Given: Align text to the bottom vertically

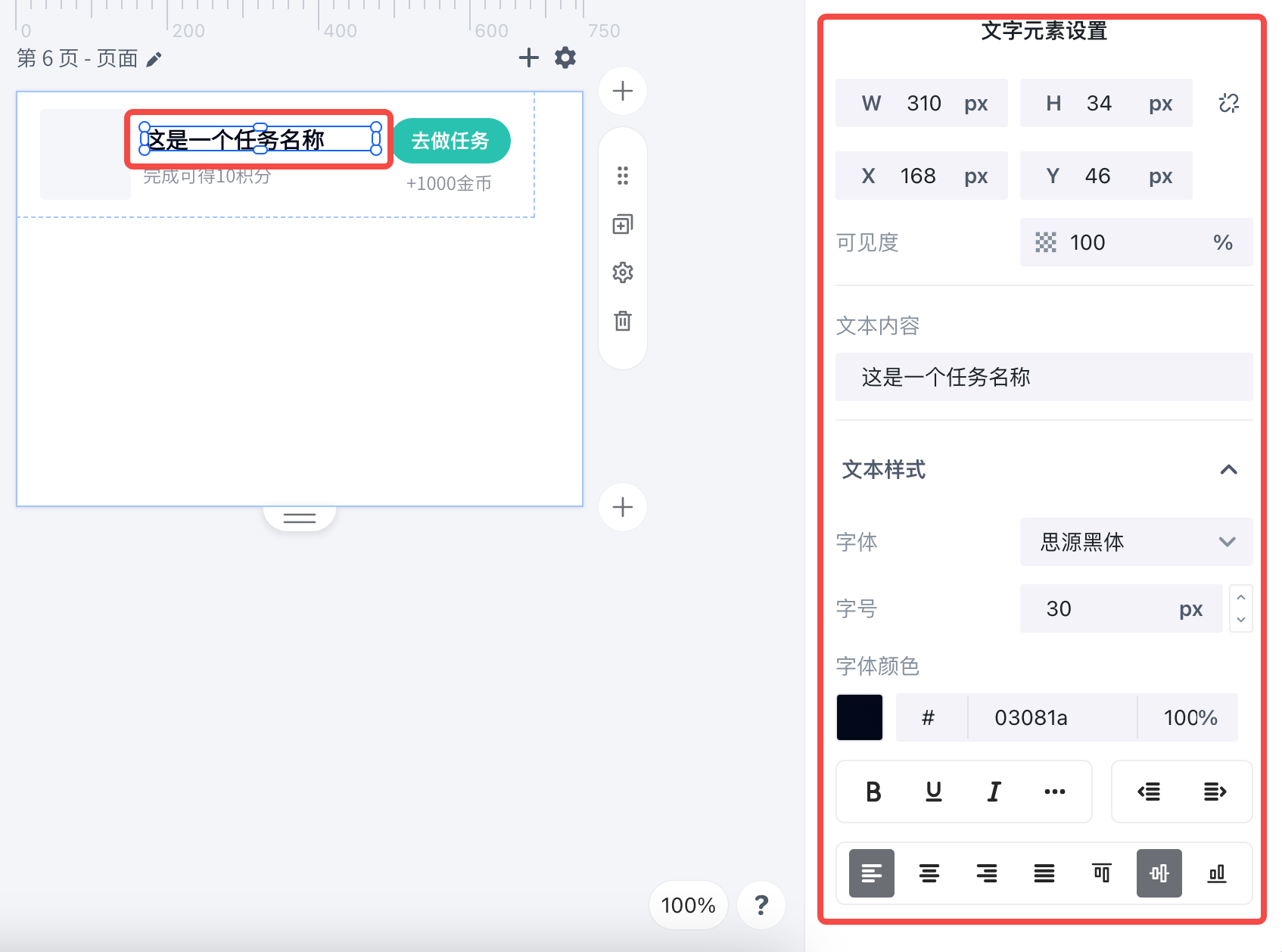Looking at the screenshot, I should (1217, 873).
